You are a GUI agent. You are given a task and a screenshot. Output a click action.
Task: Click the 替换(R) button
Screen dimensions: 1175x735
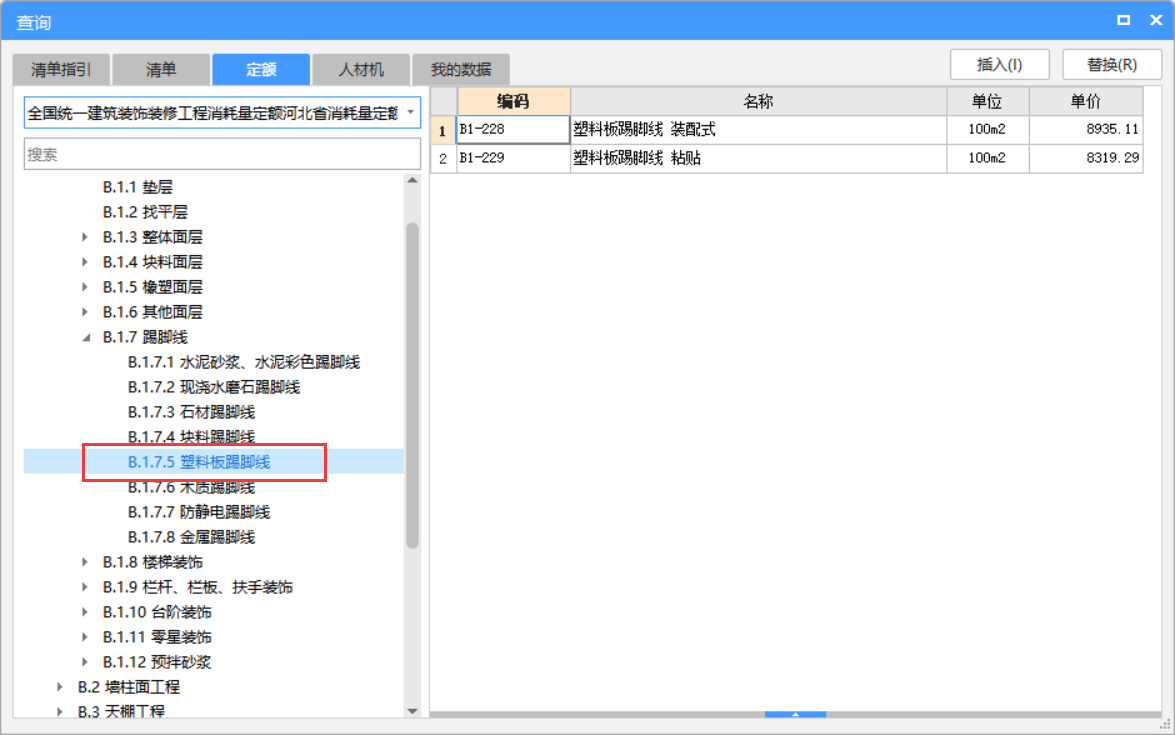(1112, 63)
